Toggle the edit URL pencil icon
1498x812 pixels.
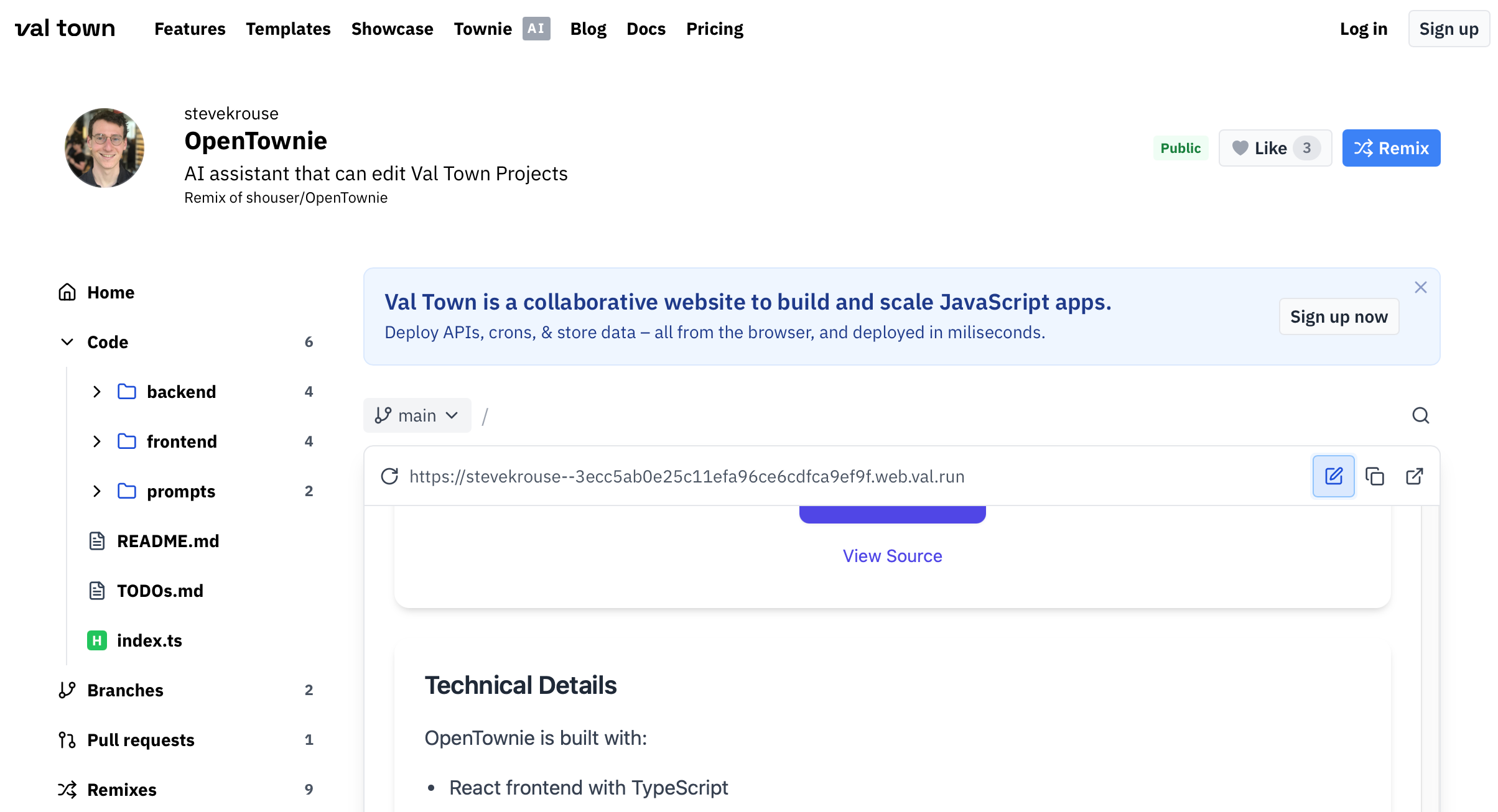1333,476
